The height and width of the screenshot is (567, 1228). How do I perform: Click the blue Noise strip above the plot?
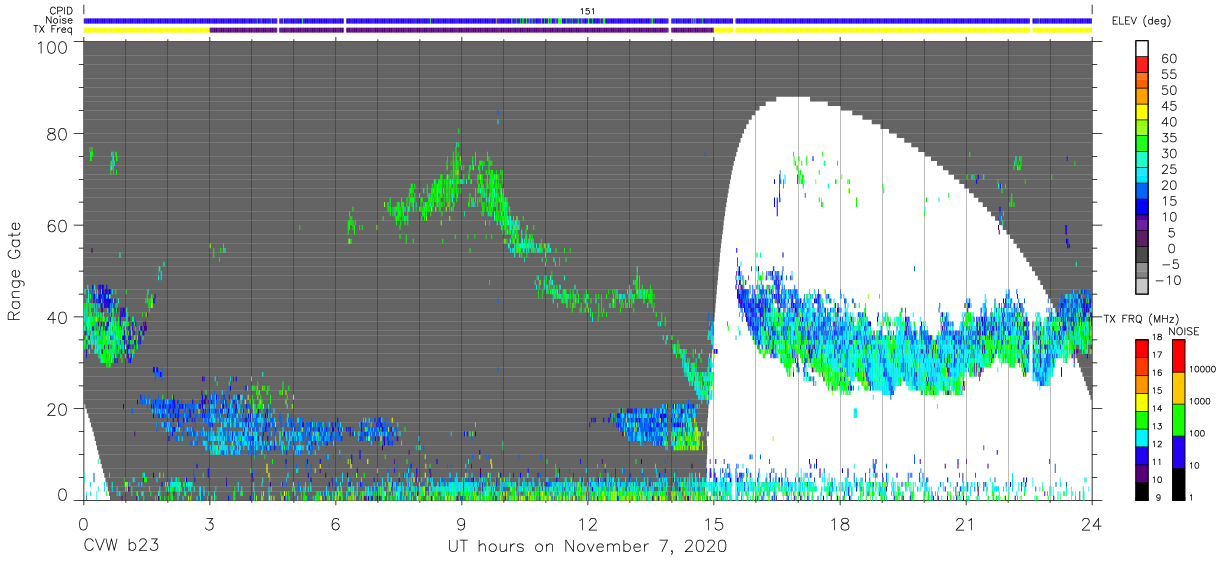(x=588, y=20)
